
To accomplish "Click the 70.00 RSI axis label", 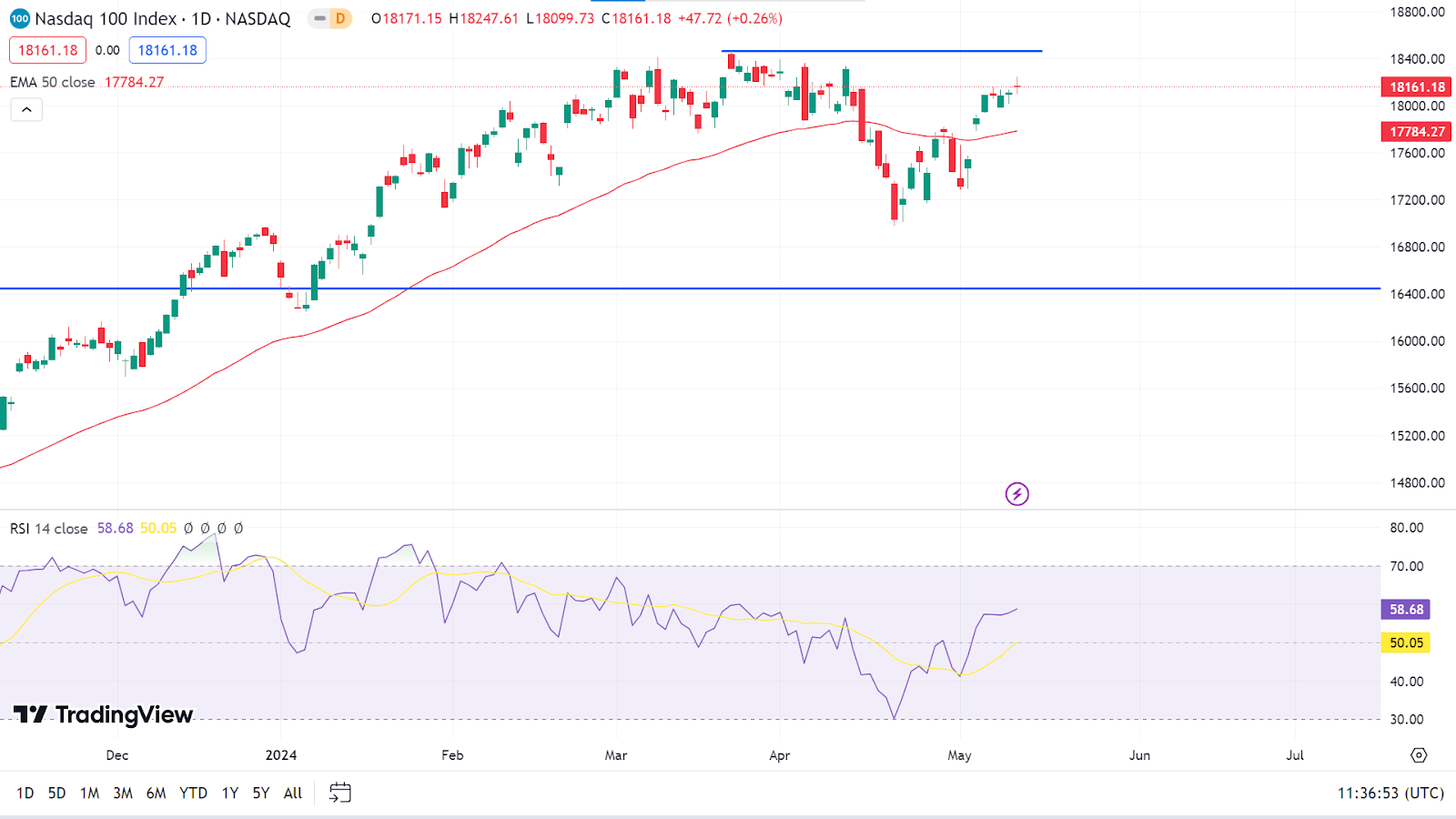I will pos(1406,566).
